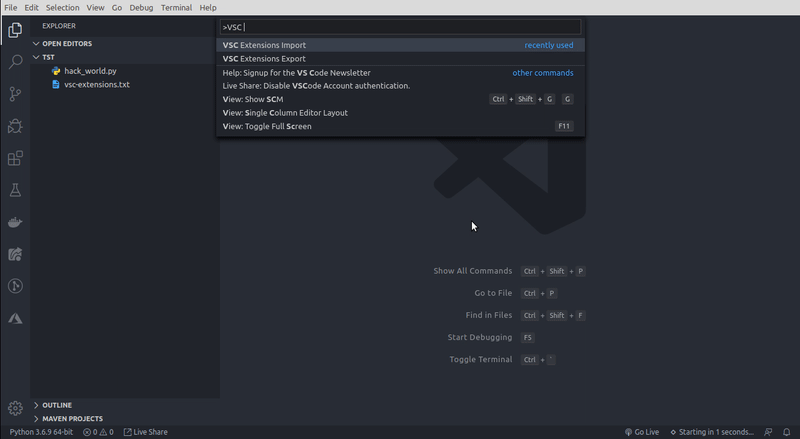Open notifications bell in status bar
This screenshot has height=439, width=800.
[787, 432]
